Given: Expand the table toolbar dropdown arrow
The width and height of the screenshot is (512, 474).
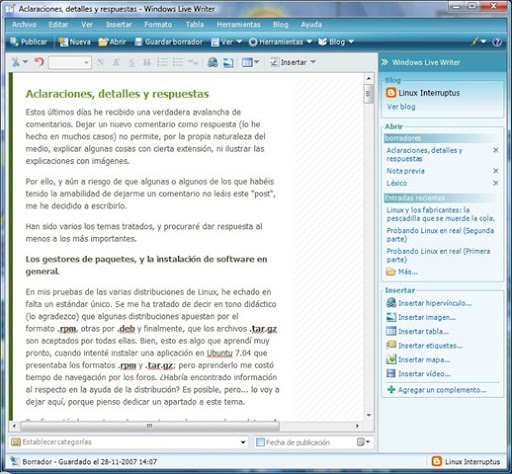Looking at the screenshot, I should coord(256,62).
